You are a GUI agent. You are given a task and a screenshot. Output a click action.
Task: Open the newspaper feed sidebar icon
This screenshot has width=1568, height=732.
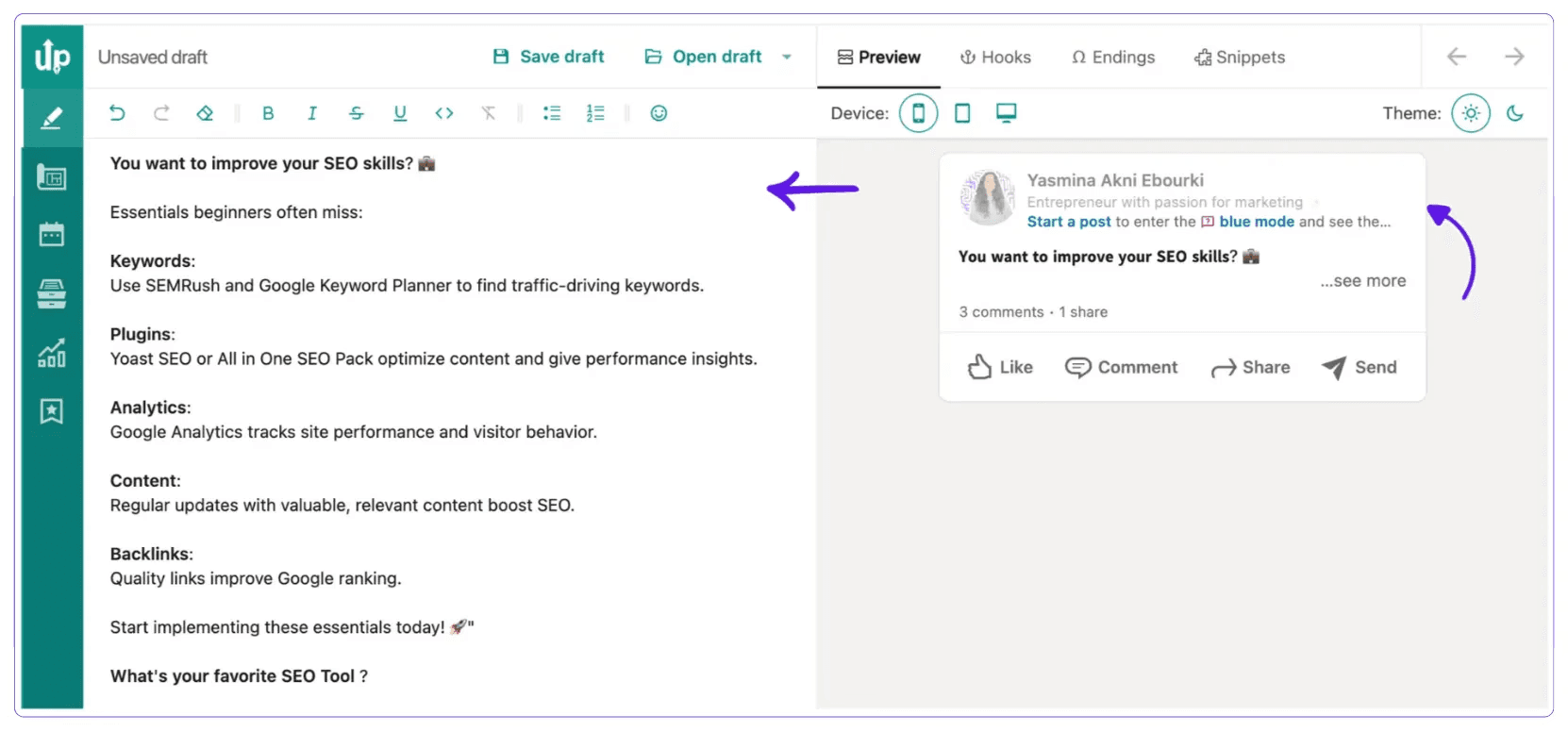(x=52, y=176)
